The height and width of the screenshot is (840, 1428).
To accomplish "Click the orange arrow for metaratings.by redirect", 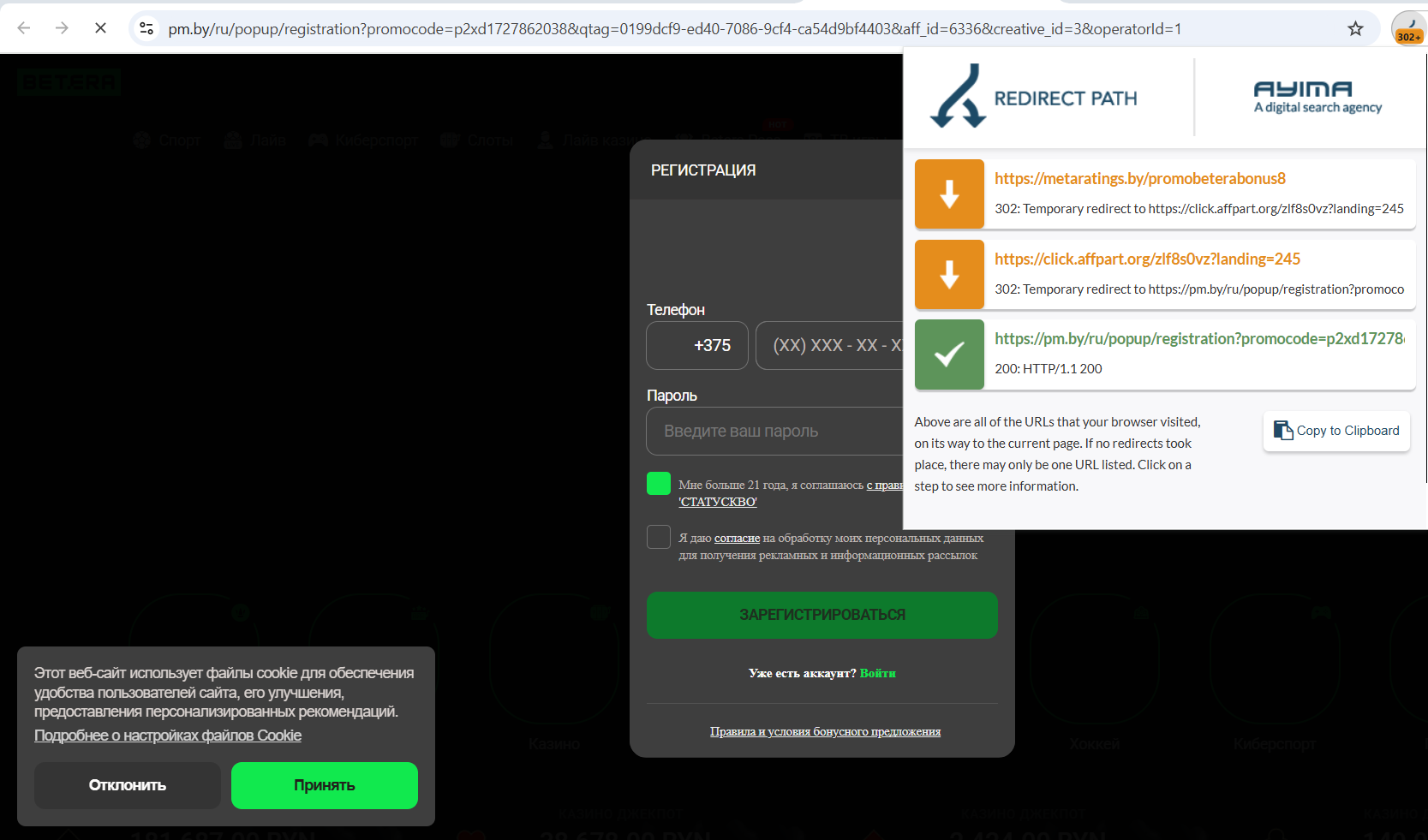I will pos(949,194).
